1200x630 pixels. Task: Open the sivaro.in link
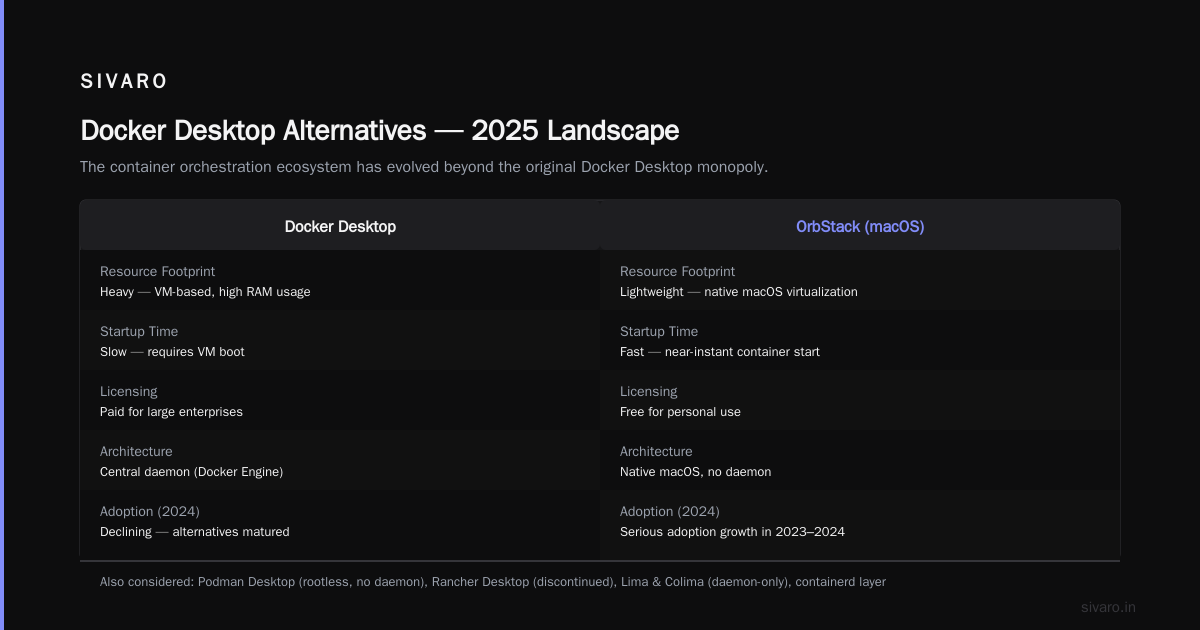pyautogui.click(x=1109, y=607)
